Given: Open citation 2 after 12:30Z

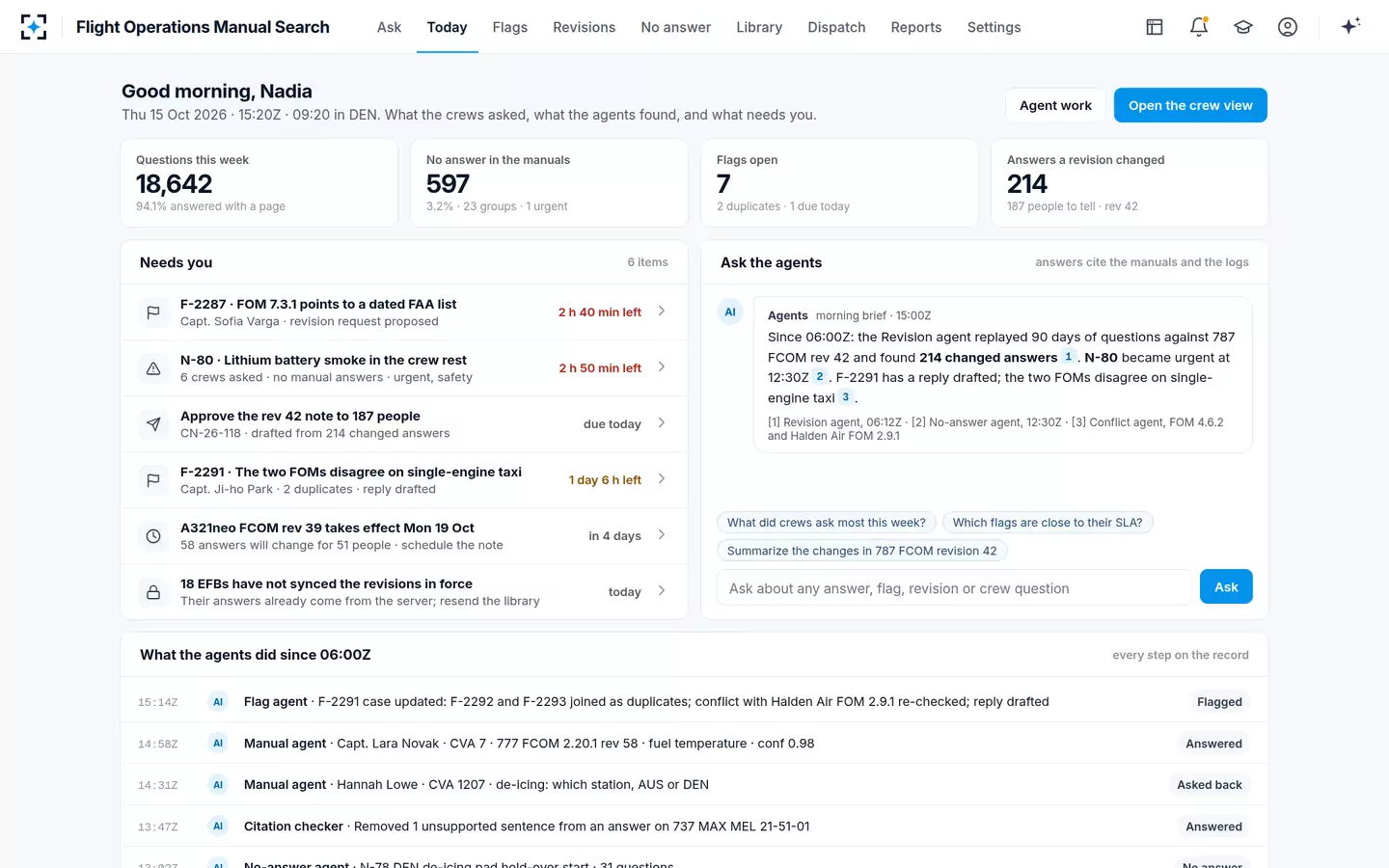Looking at the screenshot, I should tap(820, 377).
